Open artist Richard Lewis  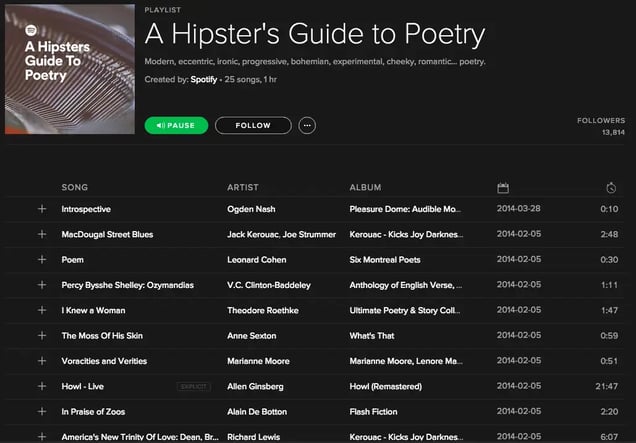coord(254,437)
